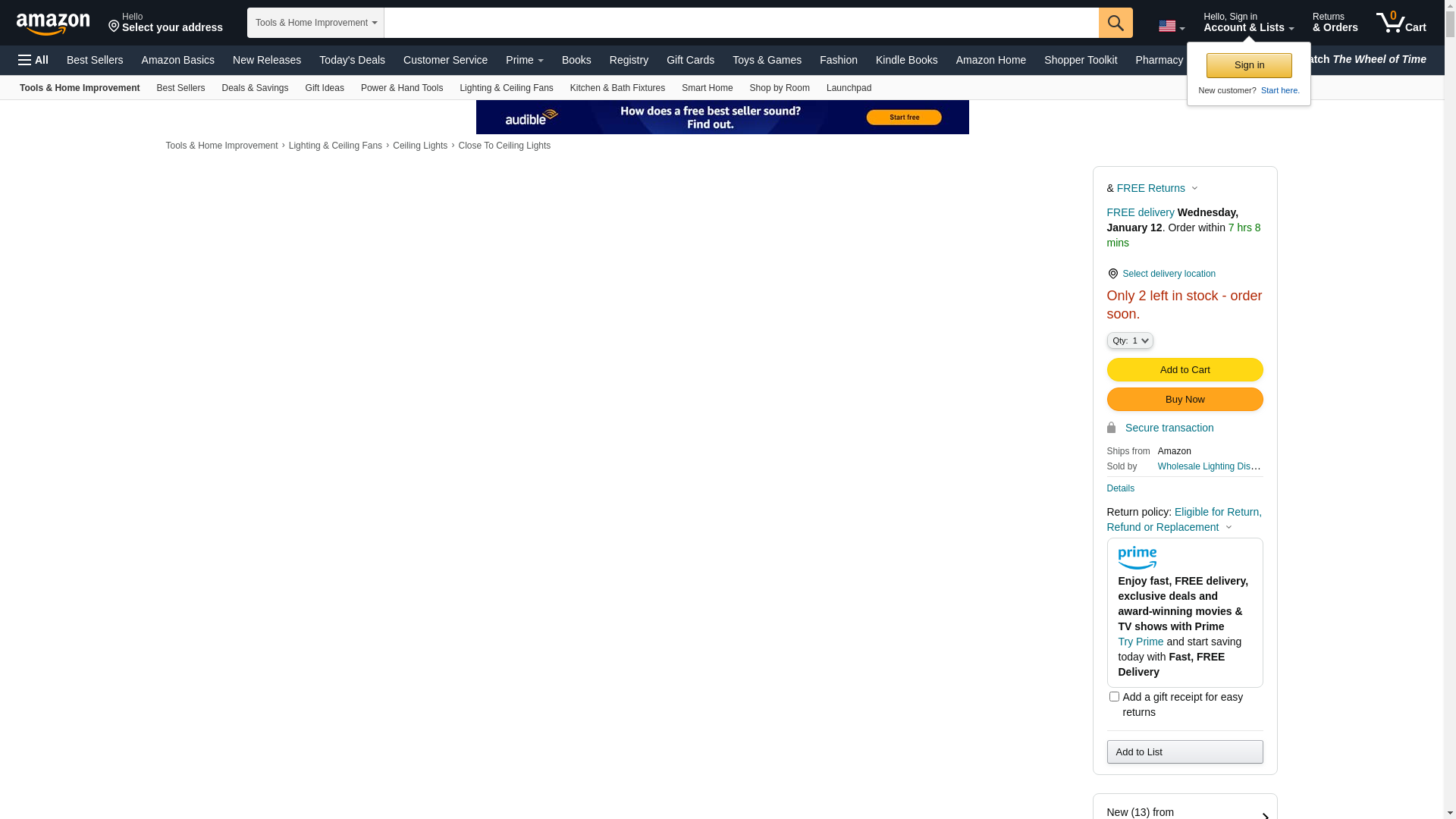Image resolution: width=1456 pixels, height=819 pixels.
Task: Open the Qty quantity dropdown
Action: 1130,341
